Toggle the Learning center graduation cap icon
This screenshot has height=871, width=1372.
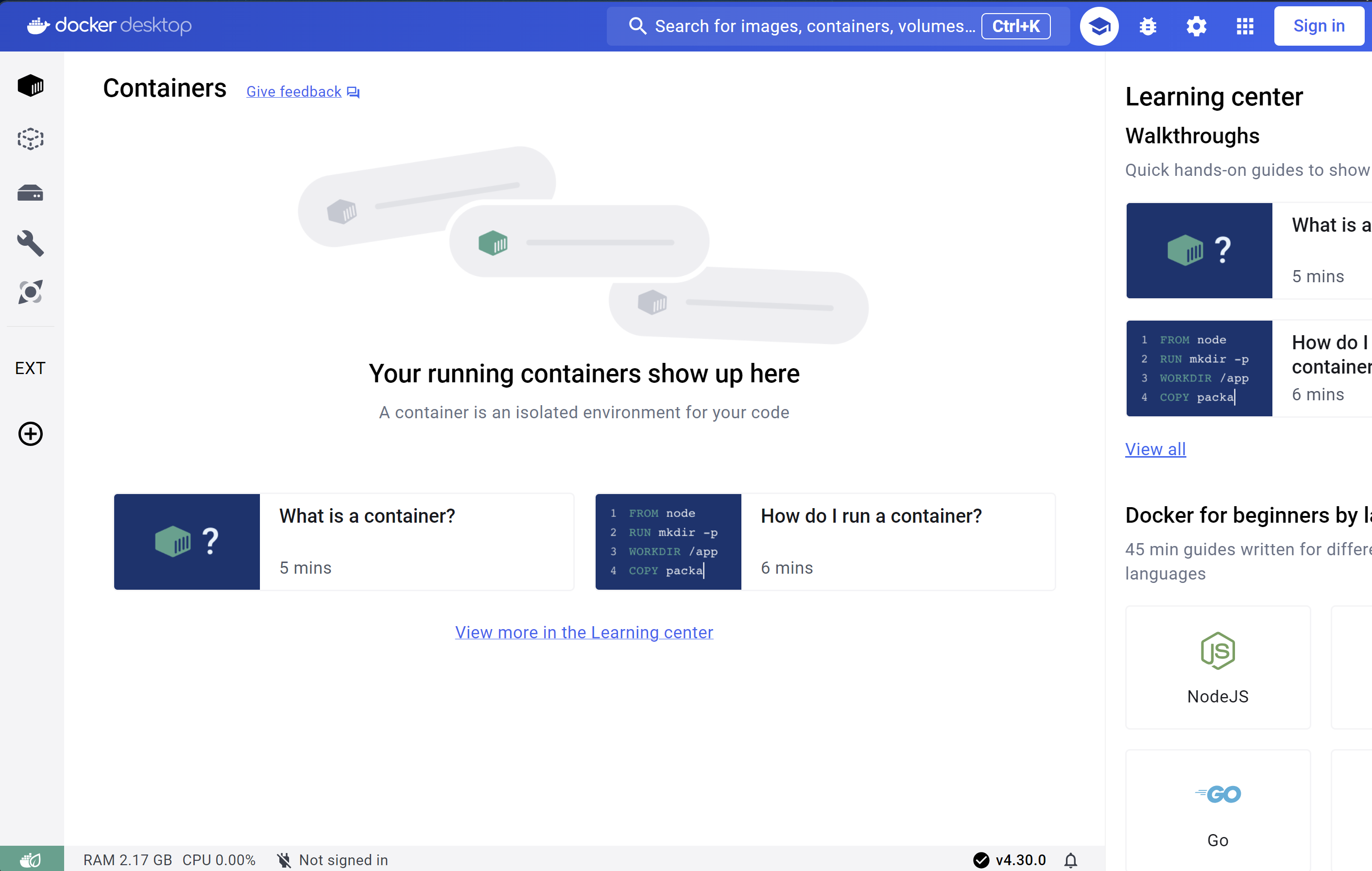(x=1099, y=26)
